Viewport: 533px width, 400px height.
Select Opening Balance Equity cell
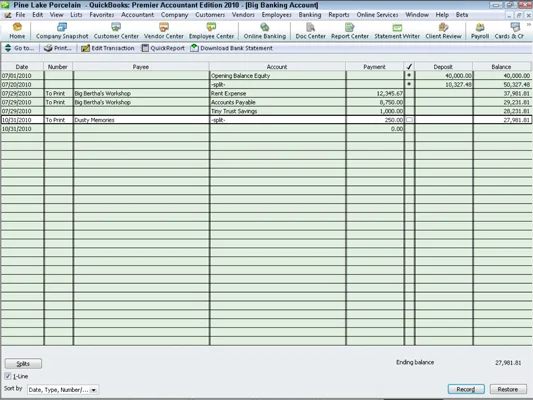pyautogui.click(x=277, y=76)
